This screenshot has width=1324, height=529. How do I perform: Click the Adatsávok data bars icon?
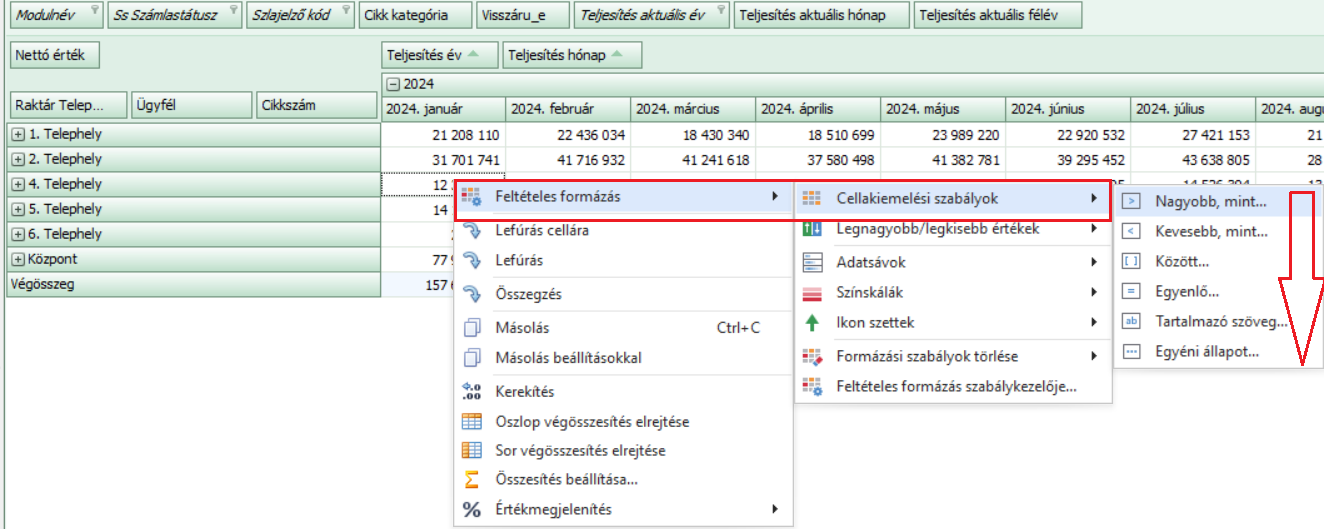click(x=812, y=263)
